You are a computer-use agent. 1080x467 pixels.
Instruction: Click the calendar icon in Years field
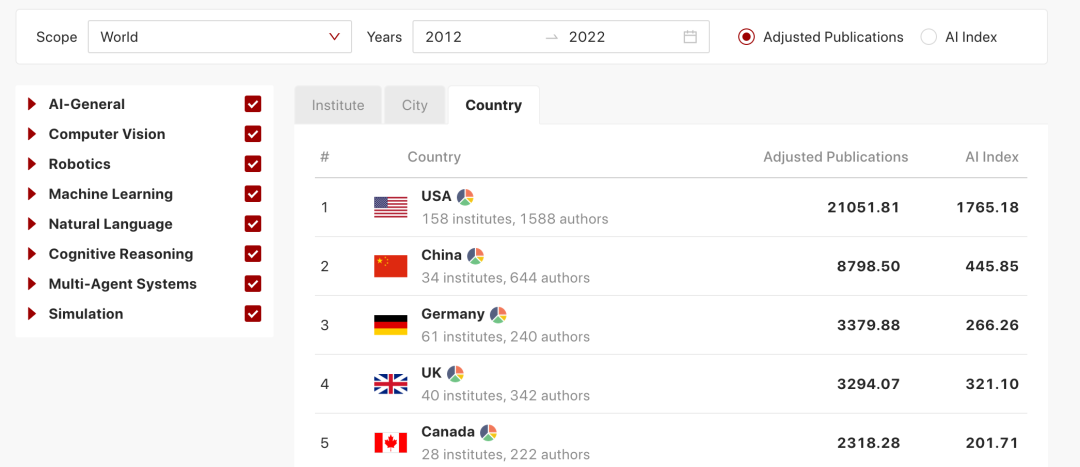pos(690,37)
